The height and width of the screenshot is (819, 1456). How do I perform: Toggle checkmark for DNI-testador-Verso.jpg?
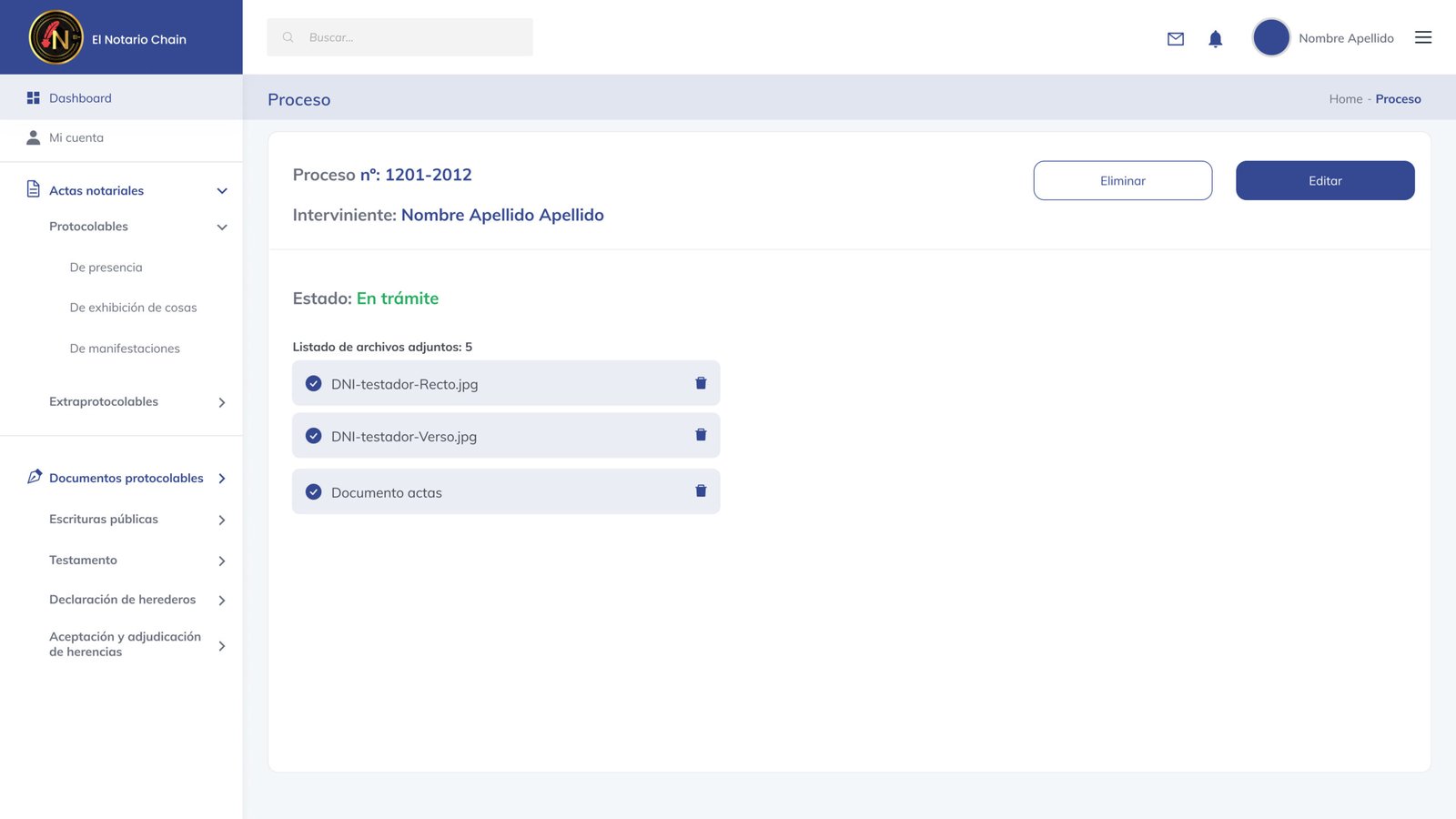point(313,436)
